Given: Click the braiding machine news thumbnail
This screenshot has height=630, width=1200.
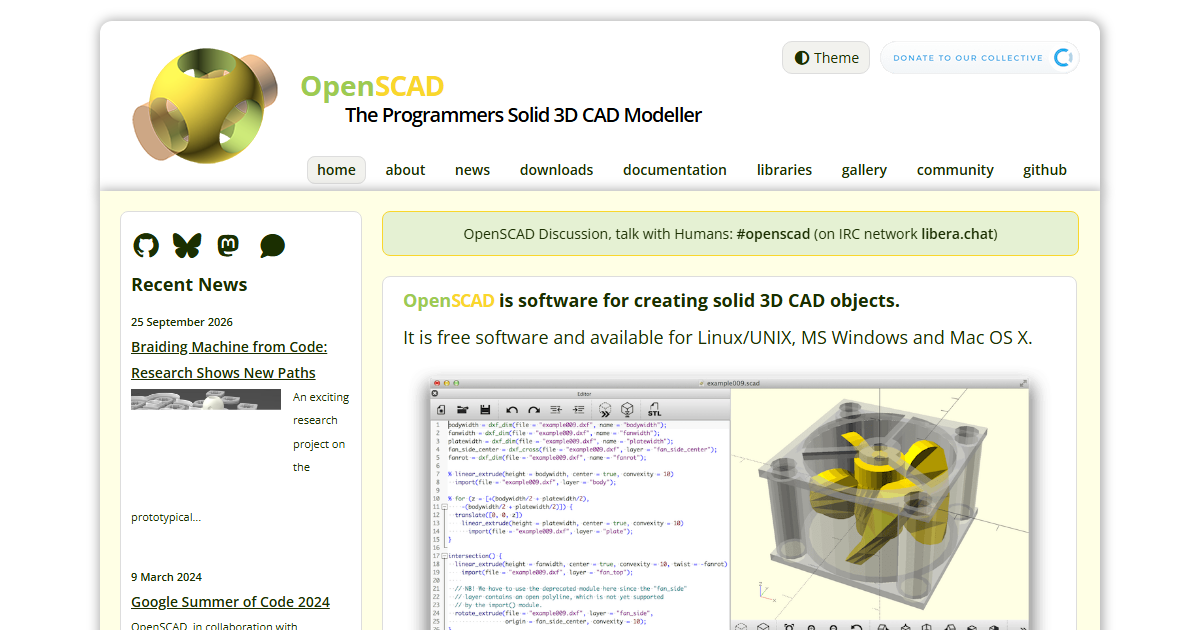Looking at the screenshot, I should [x=206, y=399].
